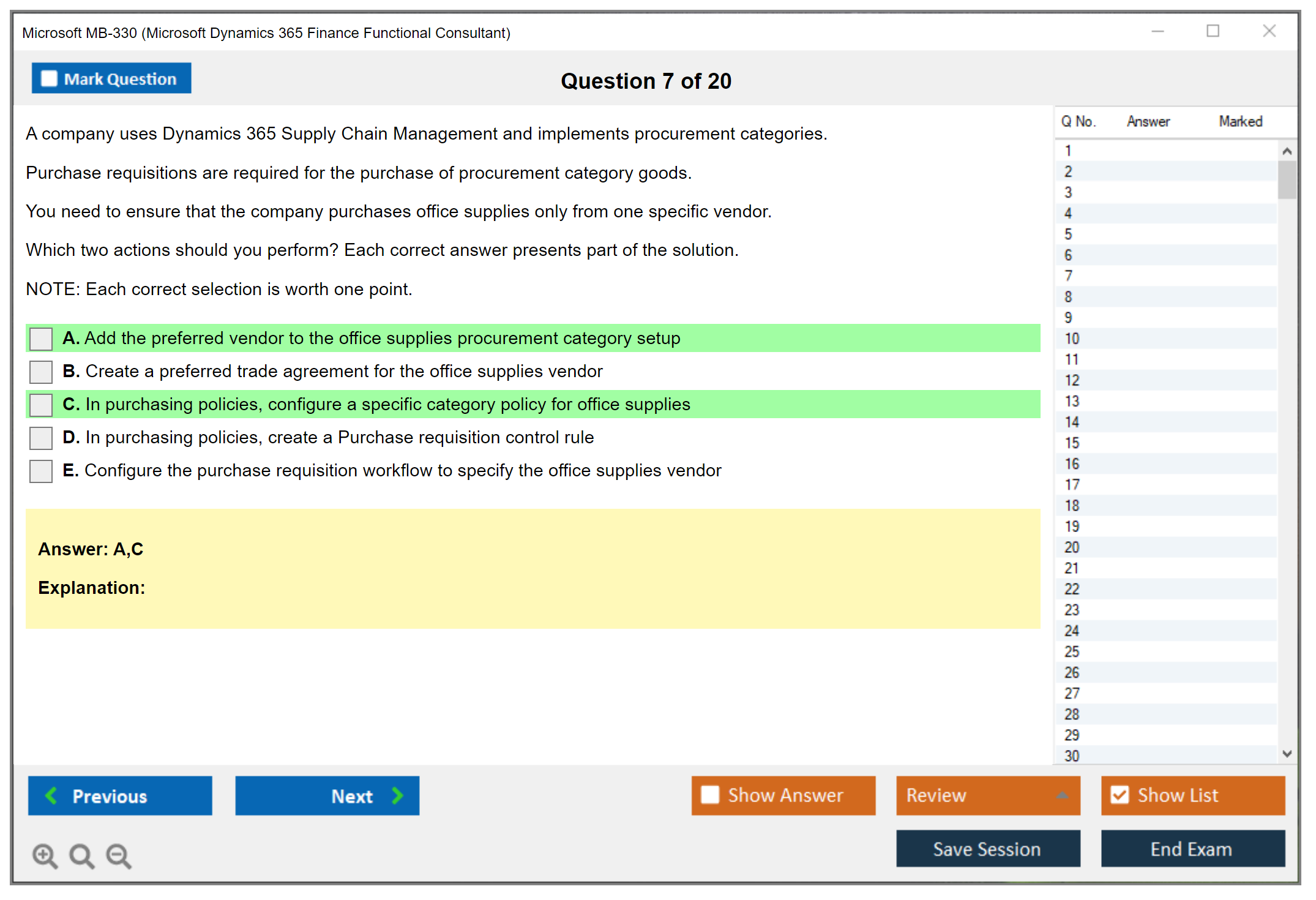Screen dimensions: 1316x900
Task: Click the green right arrow on Next
Action: pyautogui.click(x=397, y=795)
